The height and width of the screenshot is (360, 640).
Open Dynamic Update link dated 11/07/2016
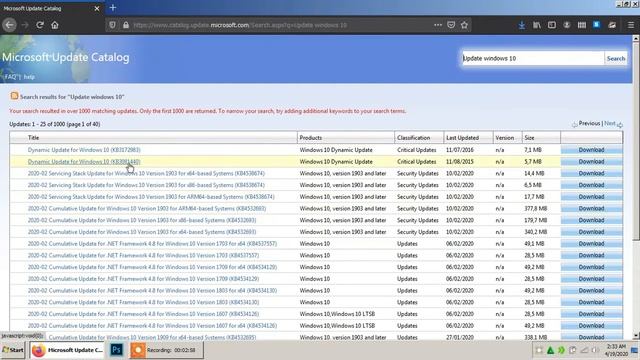(84, 150)
